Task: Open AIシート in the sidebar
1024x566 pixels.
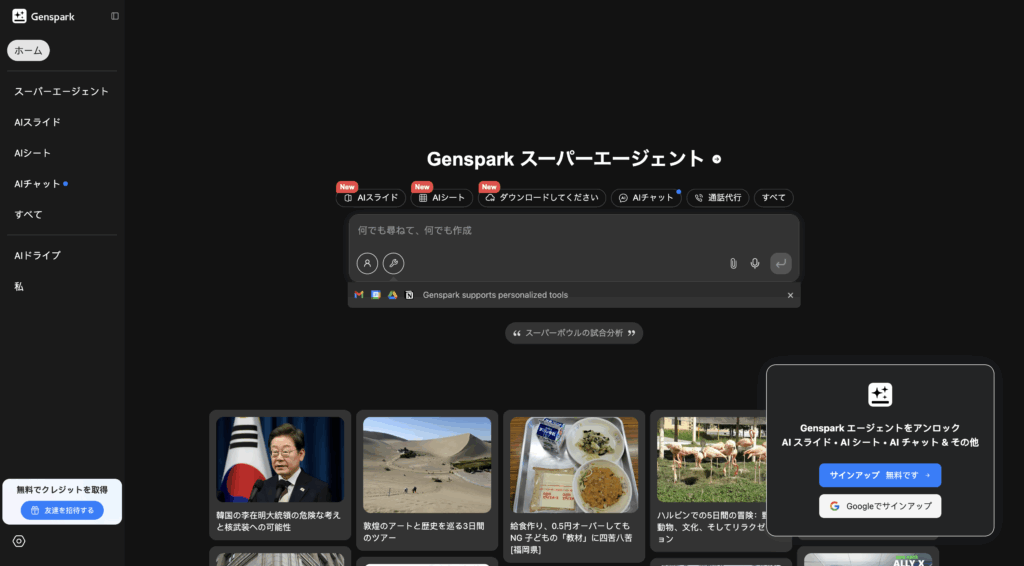Action: (33, 153)
